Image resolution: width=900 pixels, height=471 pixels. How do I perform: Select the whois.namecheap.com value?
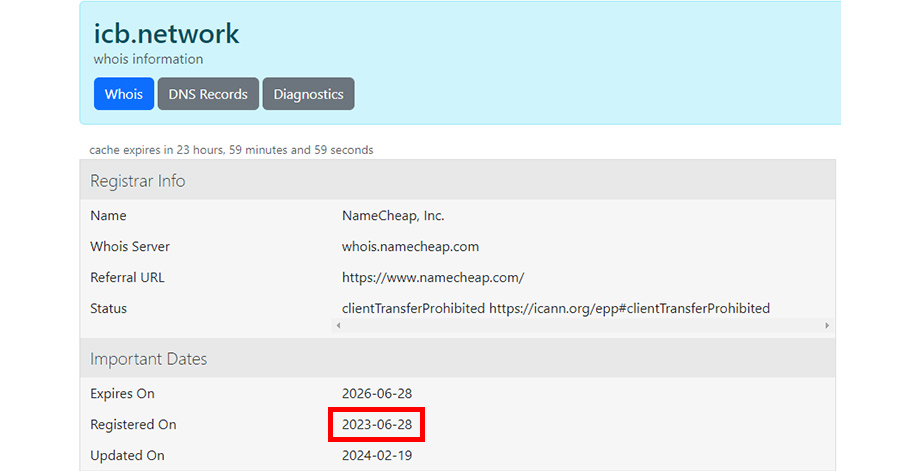(410, 247)
